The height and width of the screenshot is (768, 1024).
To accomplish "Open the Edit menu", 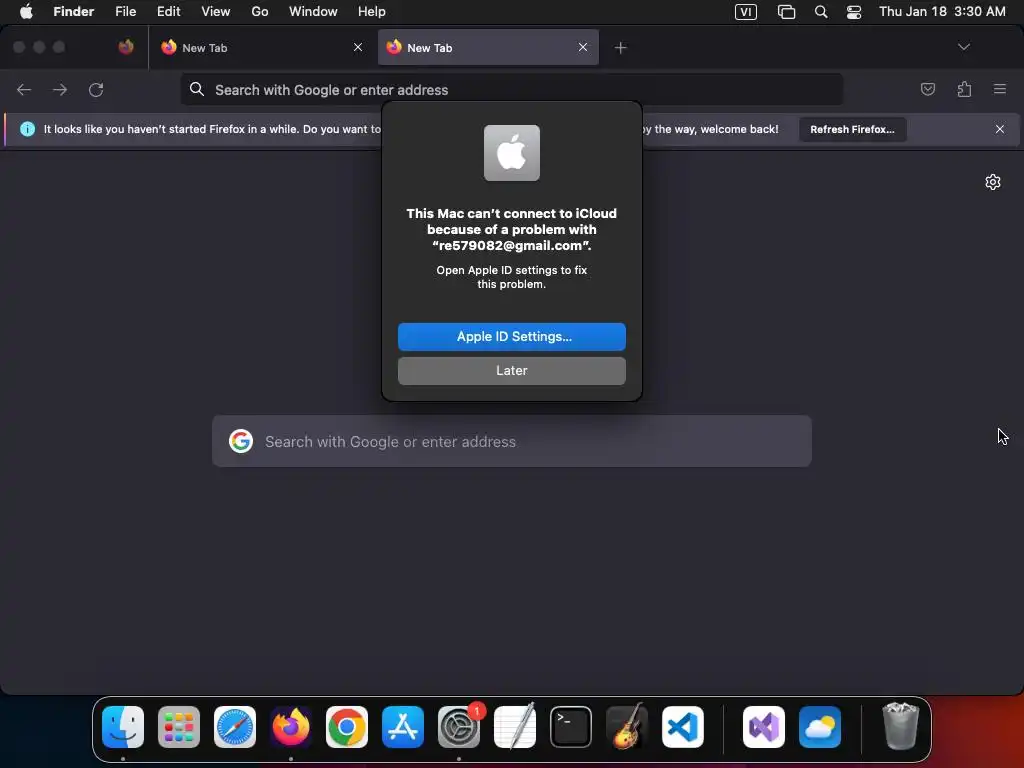I will pyautogui.click(x=168, y=11).
